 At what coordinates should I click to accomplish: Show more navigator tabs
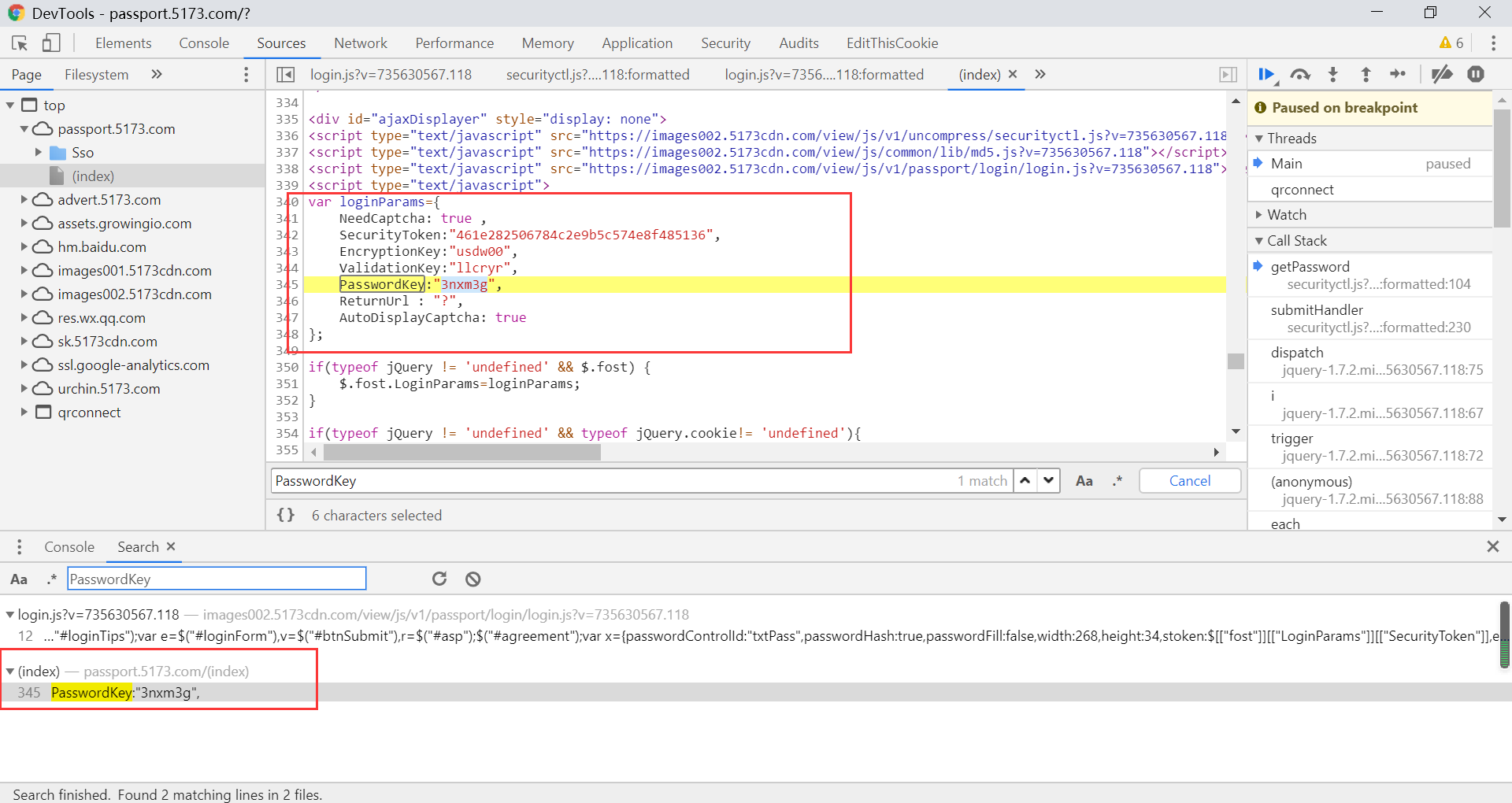[x=157, y=74]
